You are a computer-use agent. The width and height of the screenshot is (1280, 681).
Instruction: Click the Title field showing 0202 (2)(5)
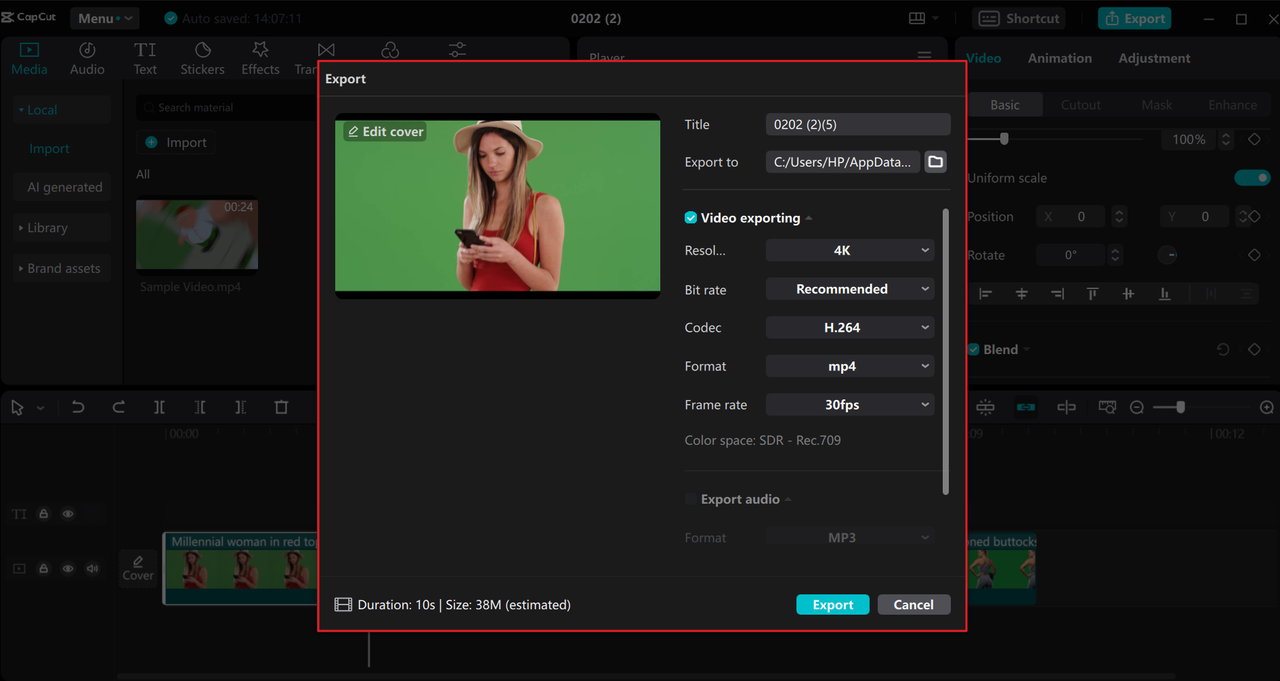click(x=858, y=124)
